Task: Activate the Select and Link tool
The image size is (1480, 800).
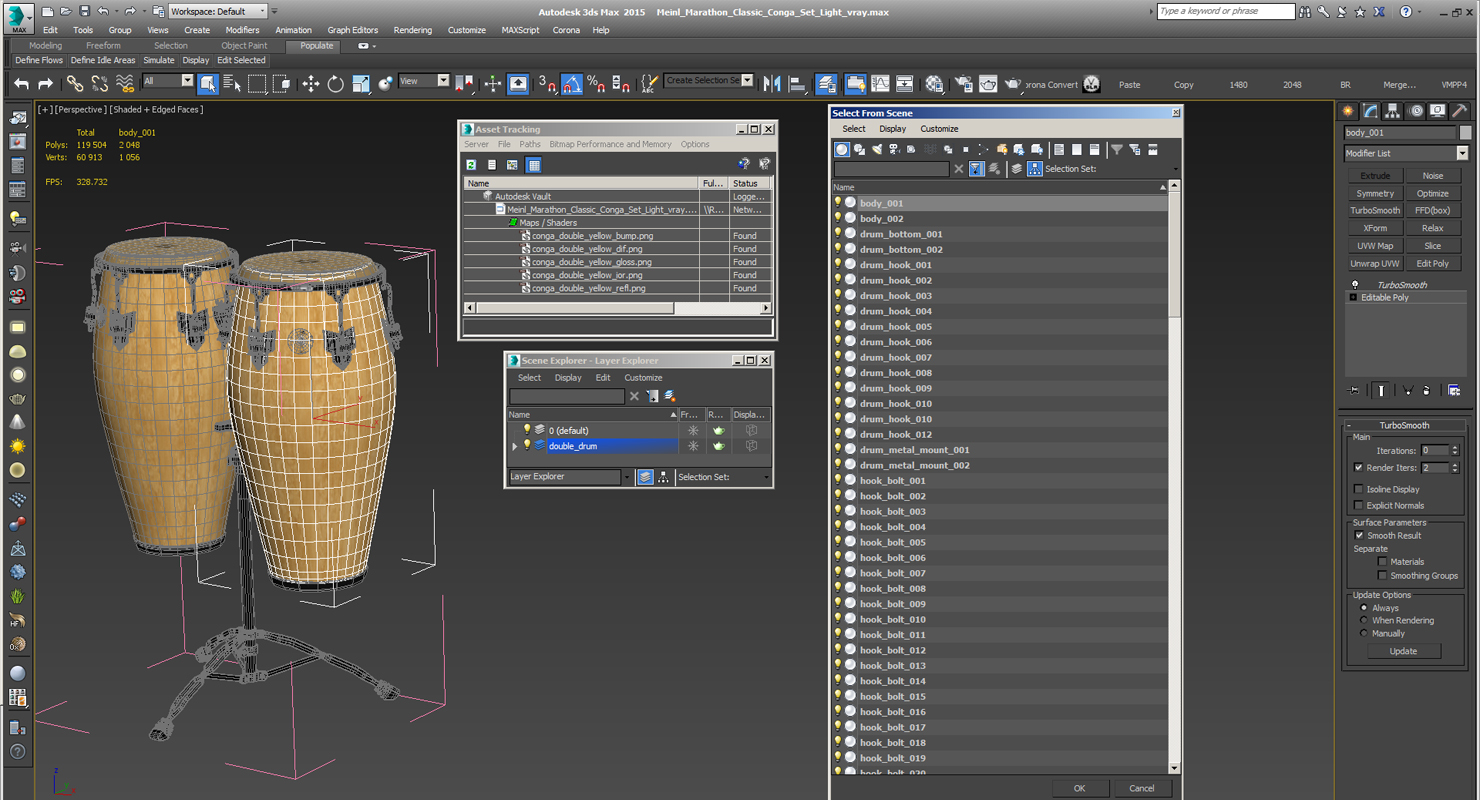Action: 75,84
